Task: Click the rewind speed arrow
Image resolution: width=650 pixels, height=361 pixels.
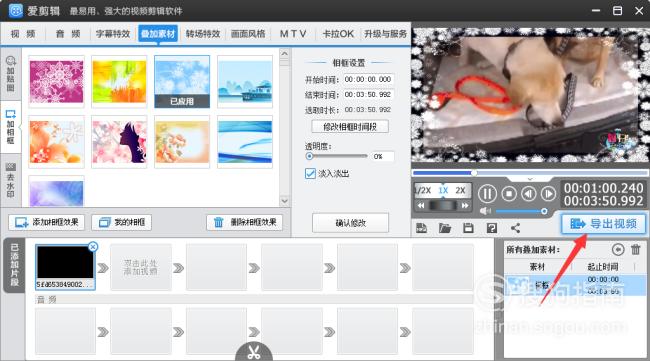Action: pos(421,205)
